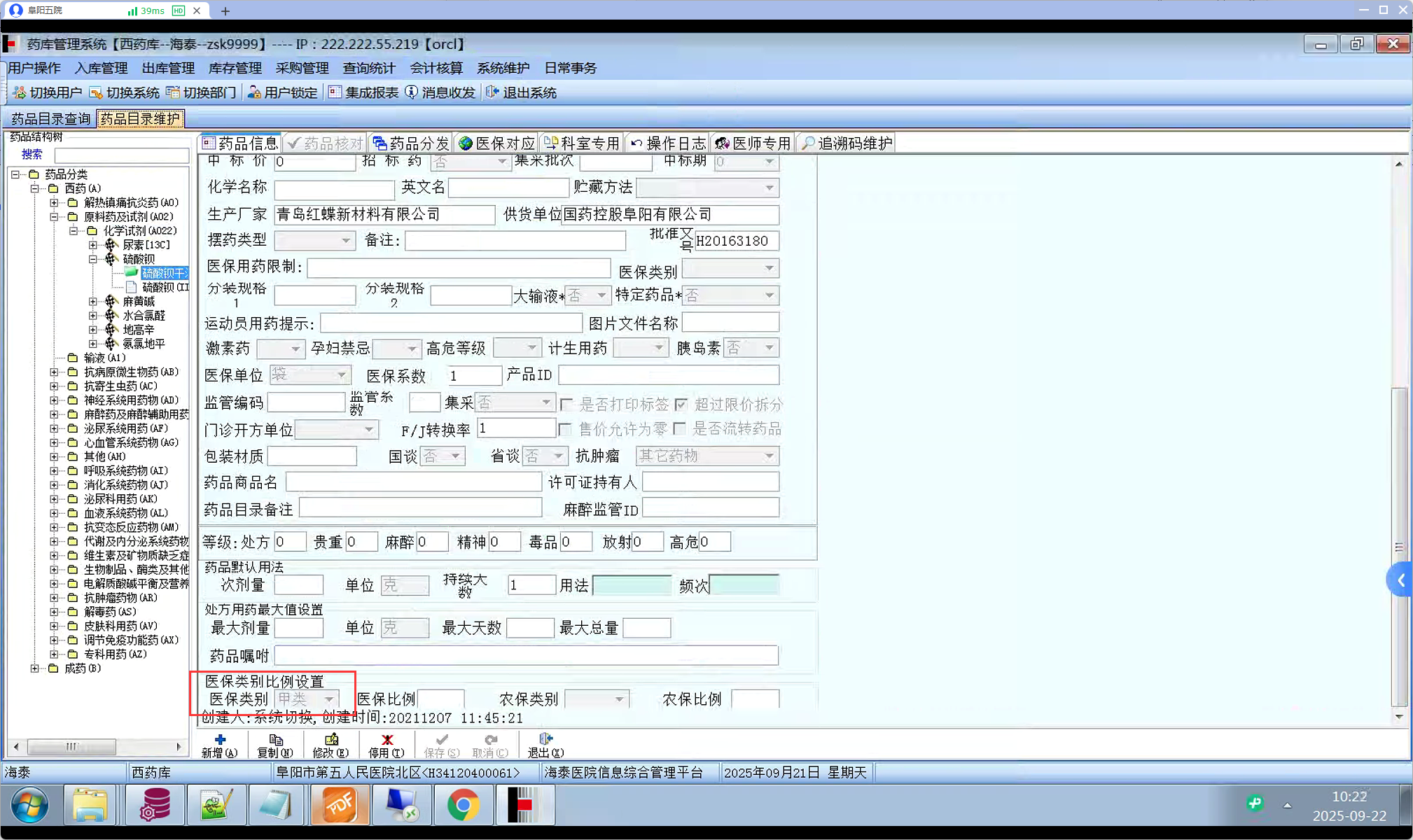This screenshot has width=1413, height=840.
Task: Click 退出系统 toolbar icon
Action: click(492, 92)
